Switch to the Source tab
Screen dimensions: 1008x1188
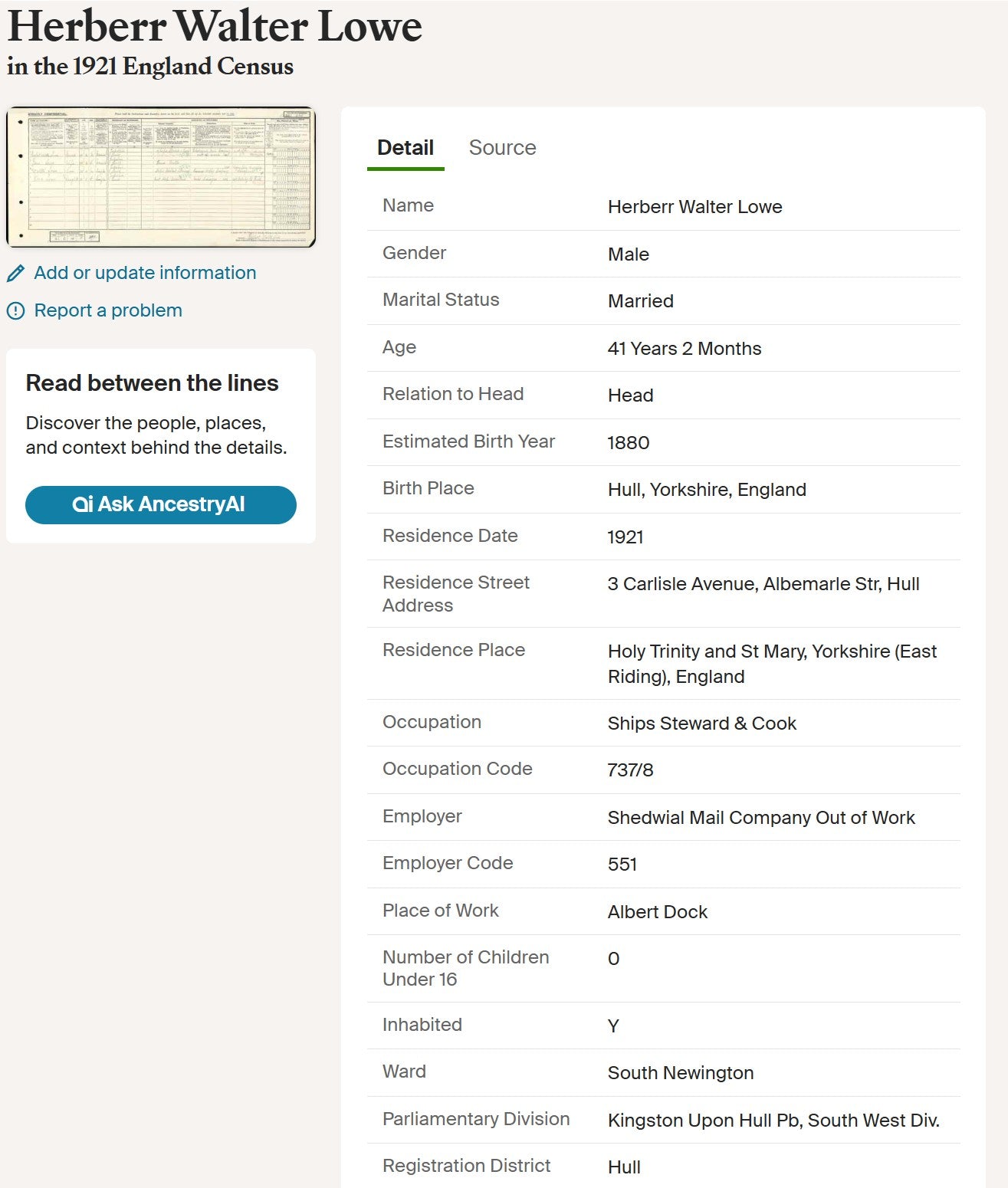click(x=502, y=148)
